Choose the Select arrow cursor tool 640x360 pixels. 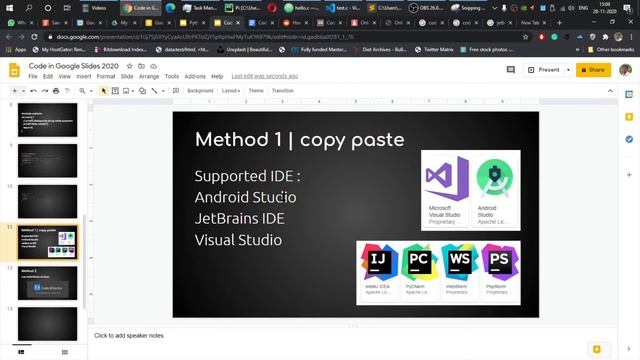coord(104,91)
